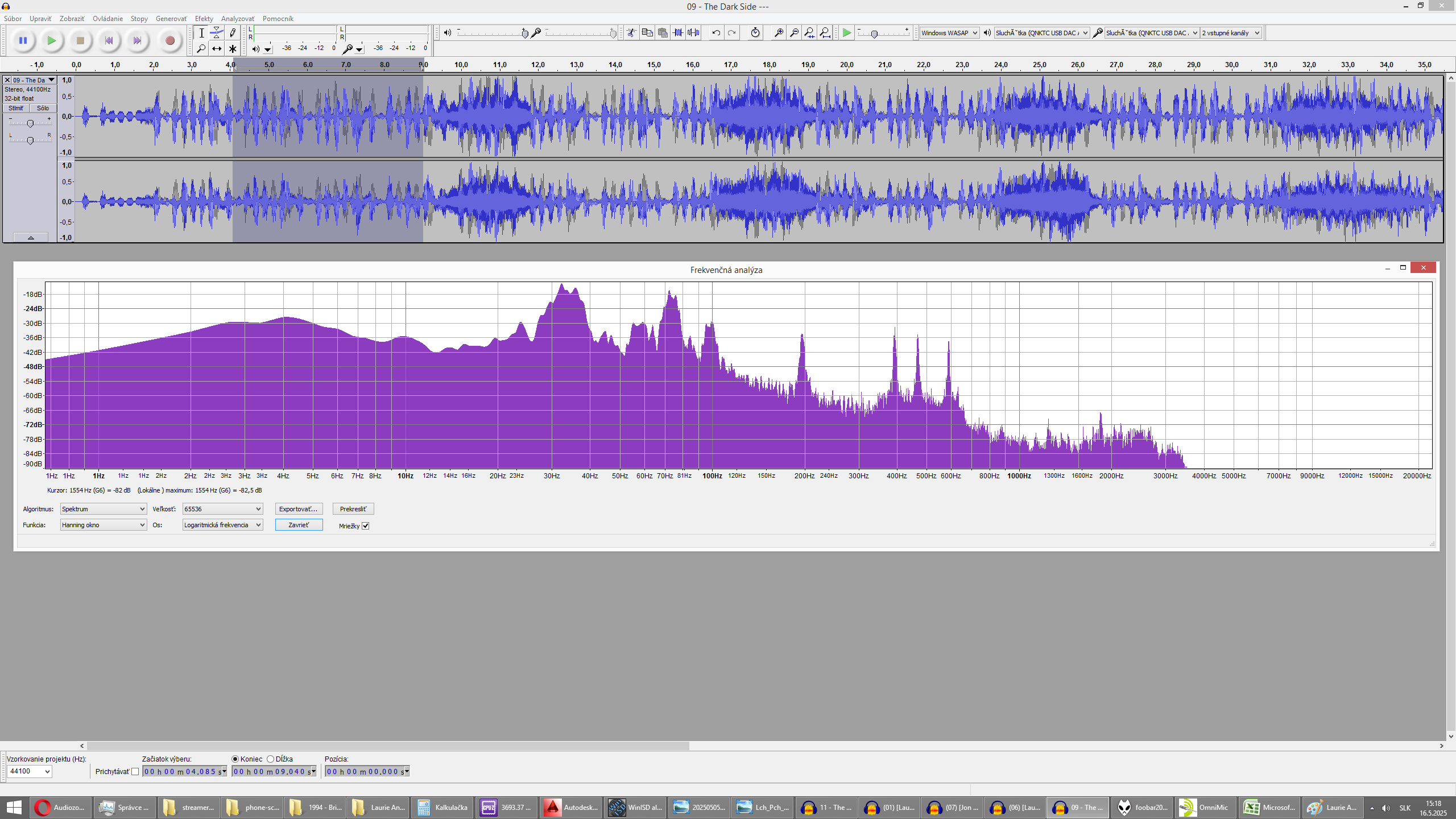Open the Windows WASAPI host dropdown
The height and width of the screenshot is (819, 1456).
(949, 33)
